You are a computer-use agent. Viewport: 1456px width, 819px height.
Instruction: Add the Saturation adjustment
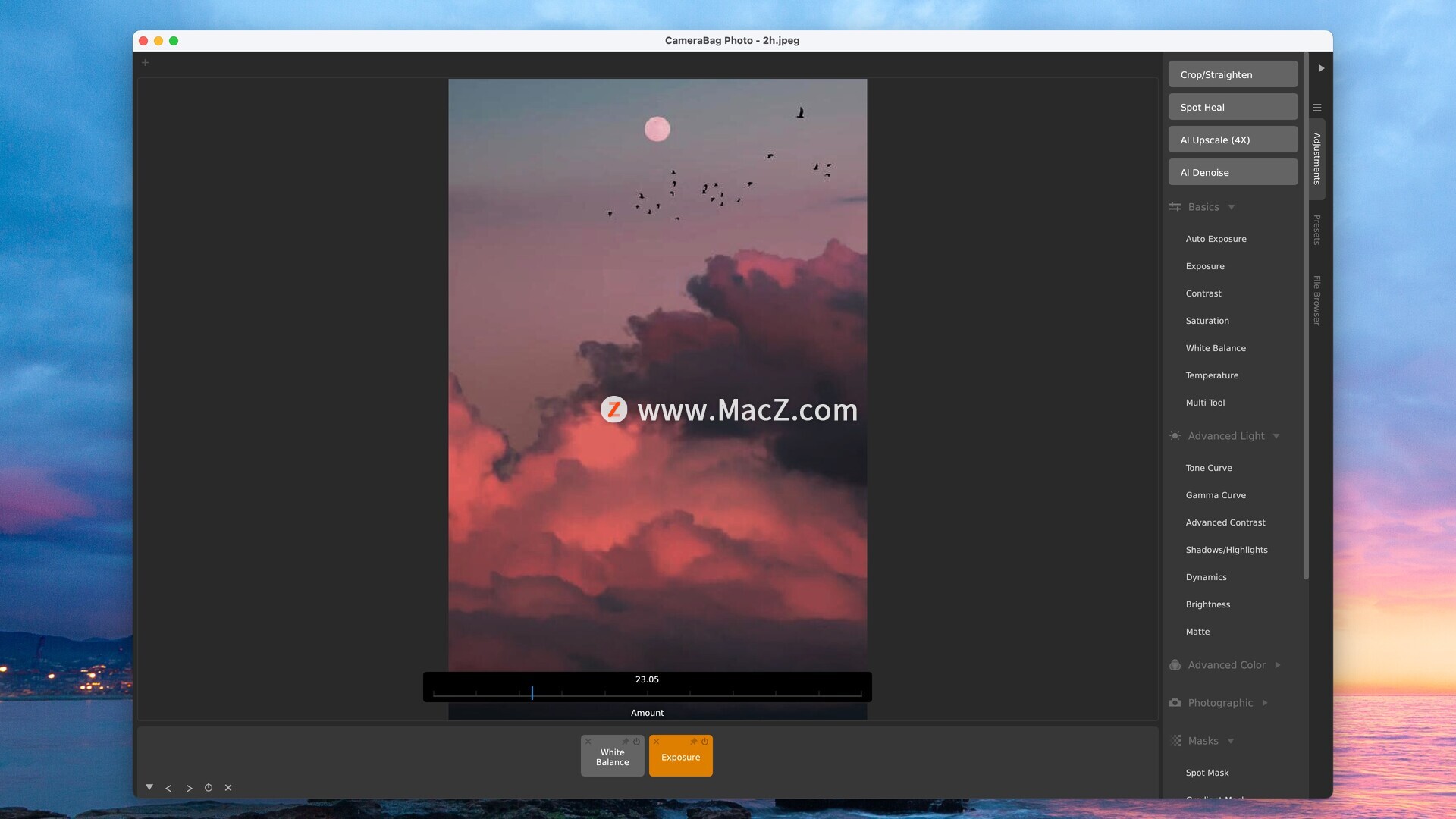click(1207, 321)
